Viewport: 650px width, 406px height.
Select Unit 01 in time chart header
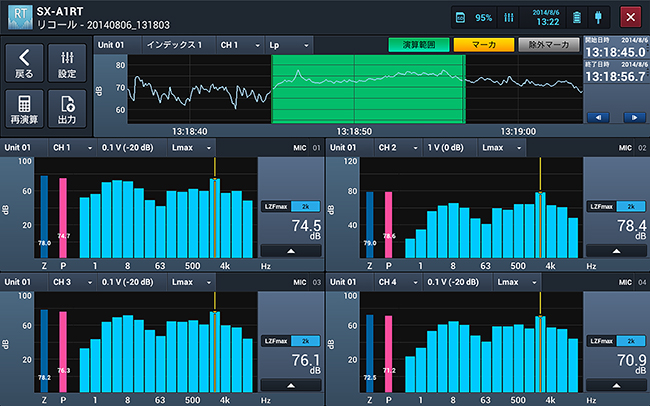(118, 45)
